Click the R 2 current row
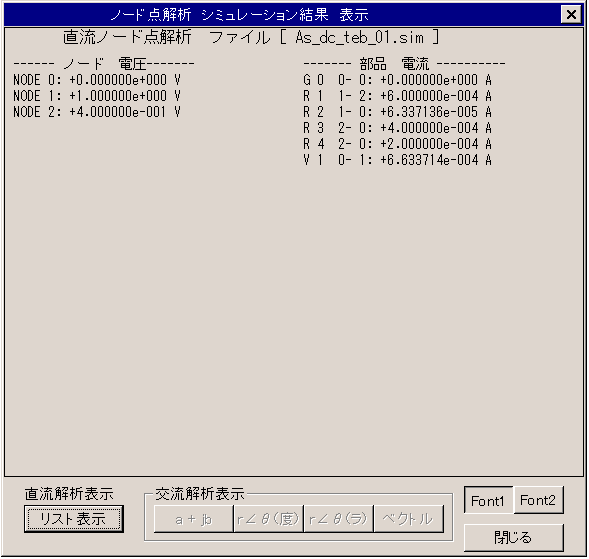Image resolution: width=589 pixels, height=559 pixels. pos(397,112)
